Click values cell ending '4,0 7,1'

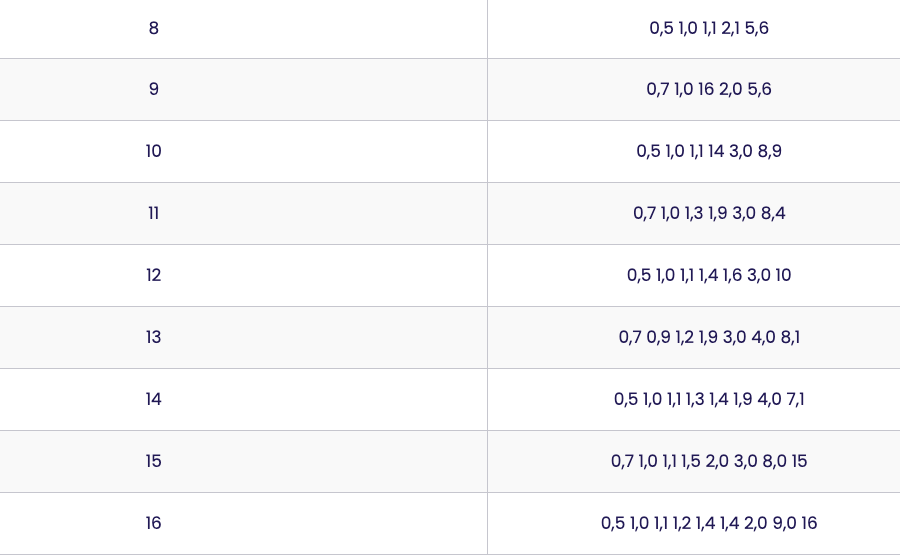coord(694,399)
